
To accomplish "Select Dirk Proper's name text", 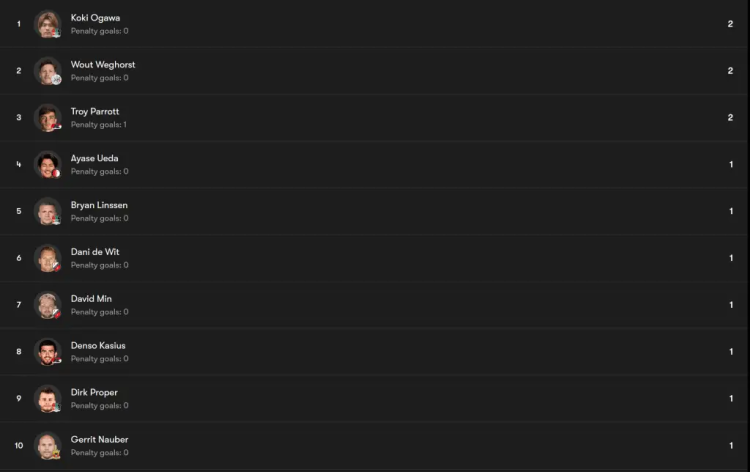I will pyautogui.click(x=94, y=393).
